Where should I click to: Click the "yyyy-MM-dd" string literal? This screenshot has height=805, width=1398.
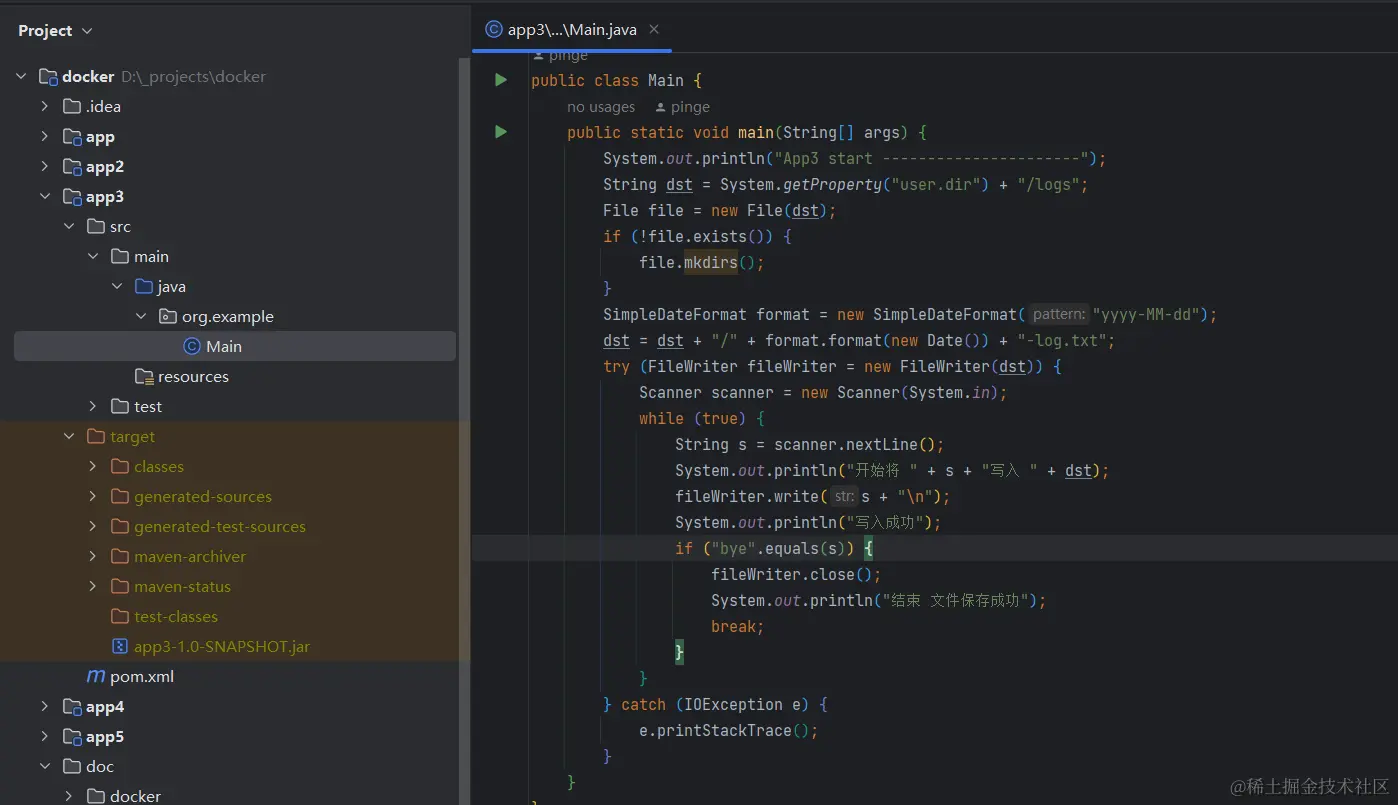pos(1147,314)
